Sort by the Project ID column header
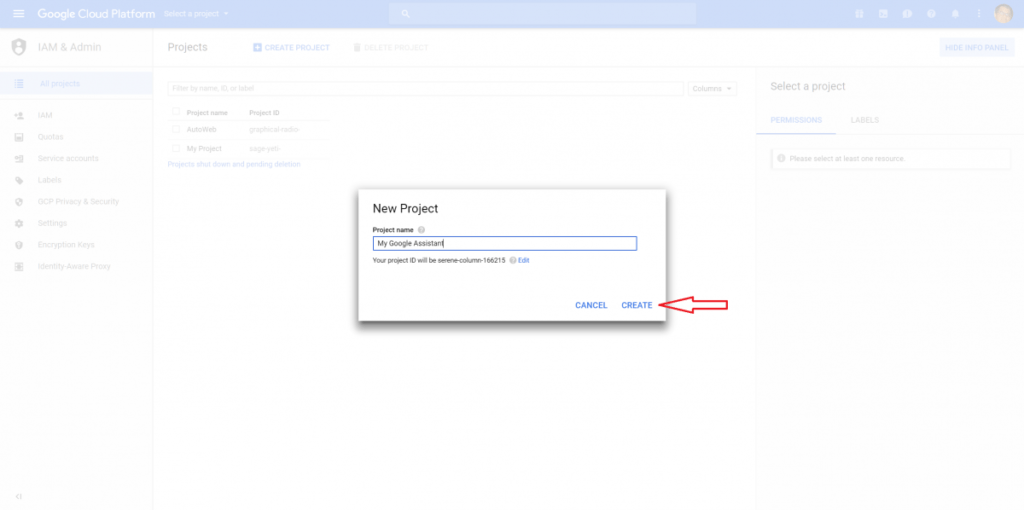 pos(264,112)
